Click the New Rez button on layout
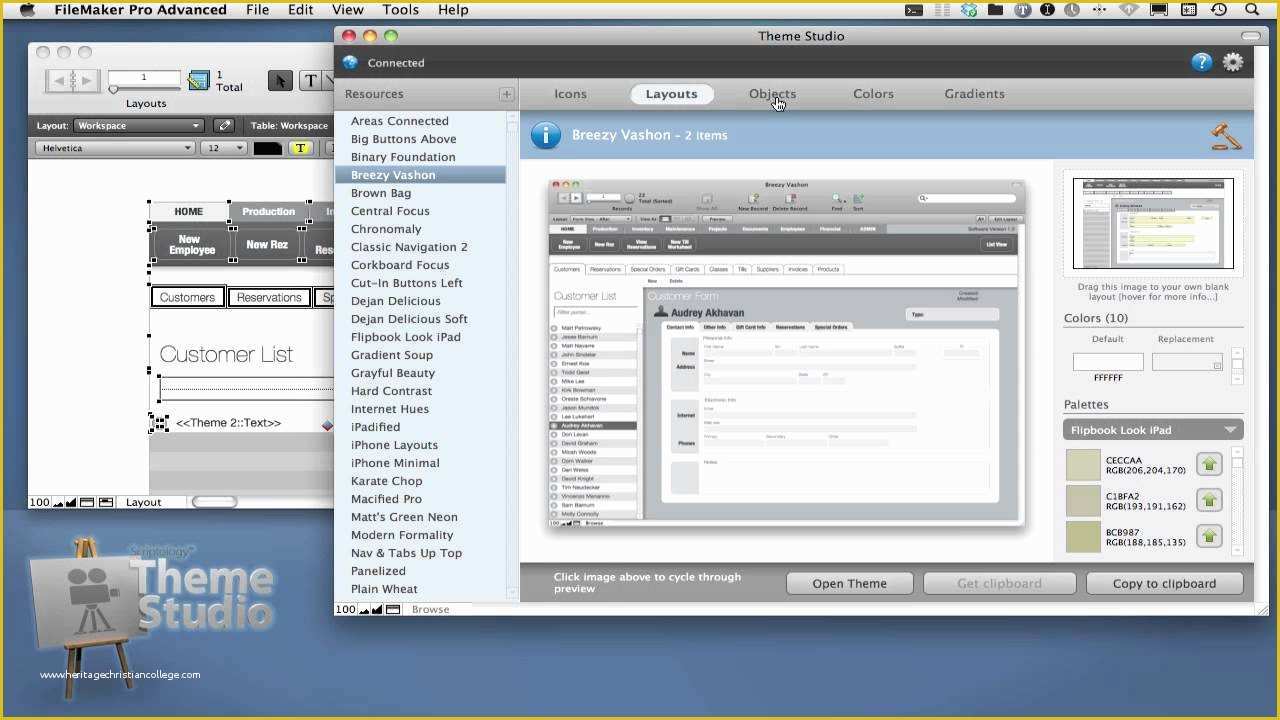 coord(266,245)
